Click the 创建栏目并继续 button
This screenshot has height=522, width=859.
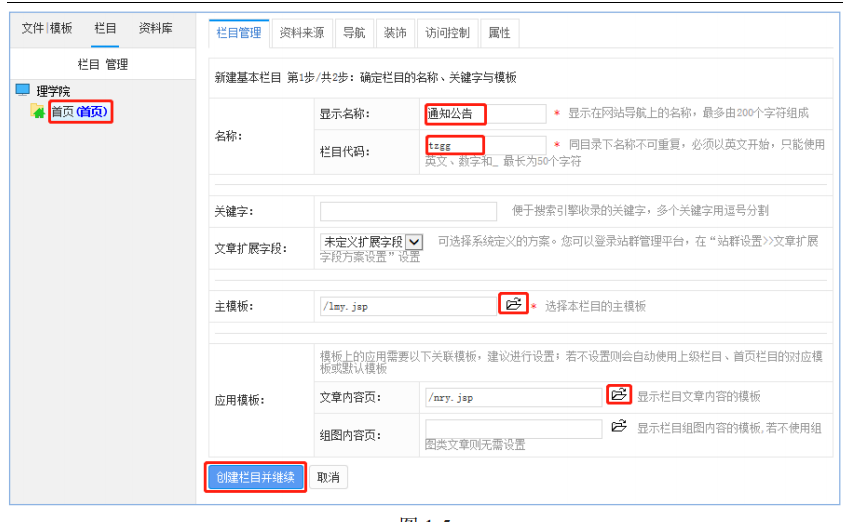255,477
